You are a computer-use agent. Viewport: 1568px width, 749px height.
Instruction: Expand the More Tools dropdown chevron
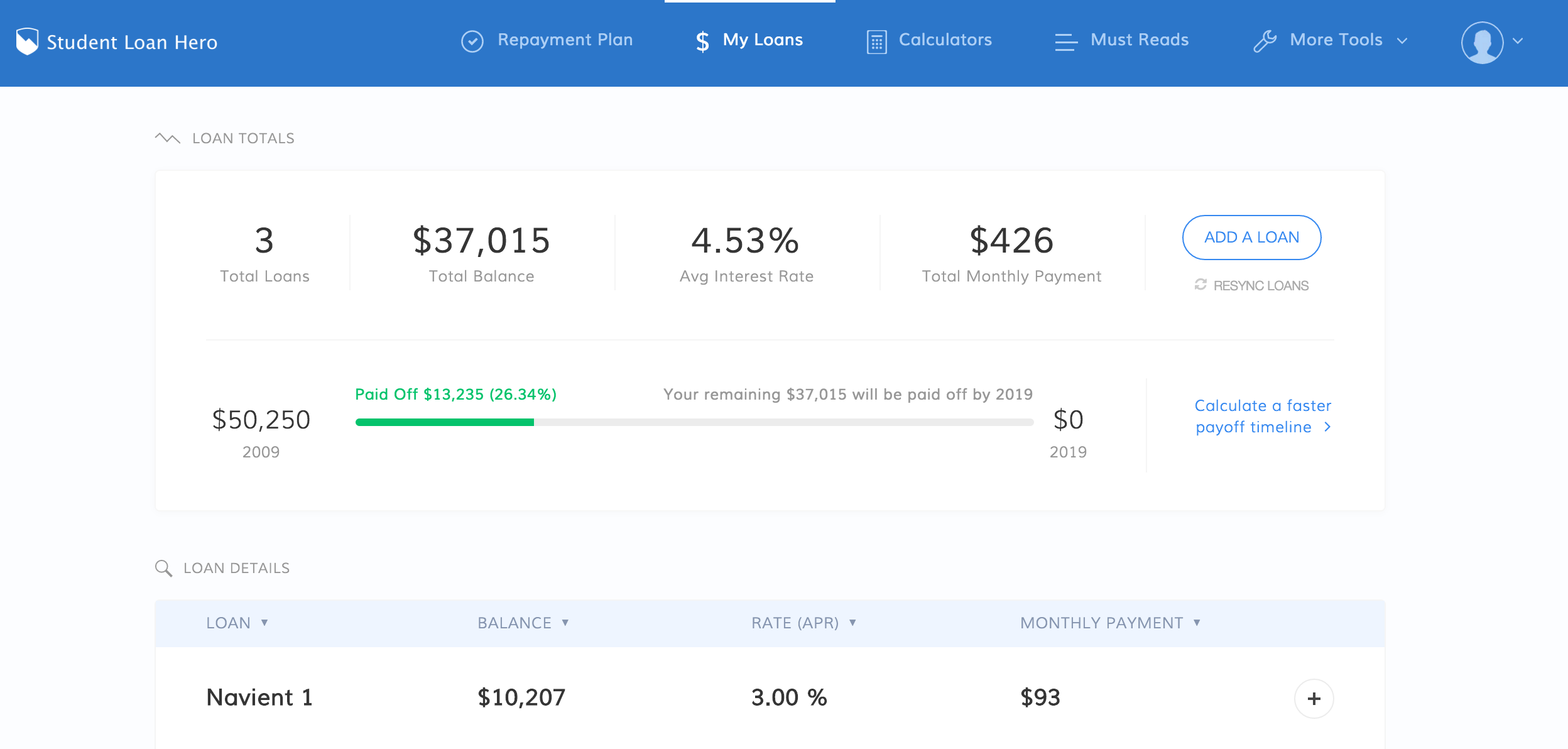1403,41
